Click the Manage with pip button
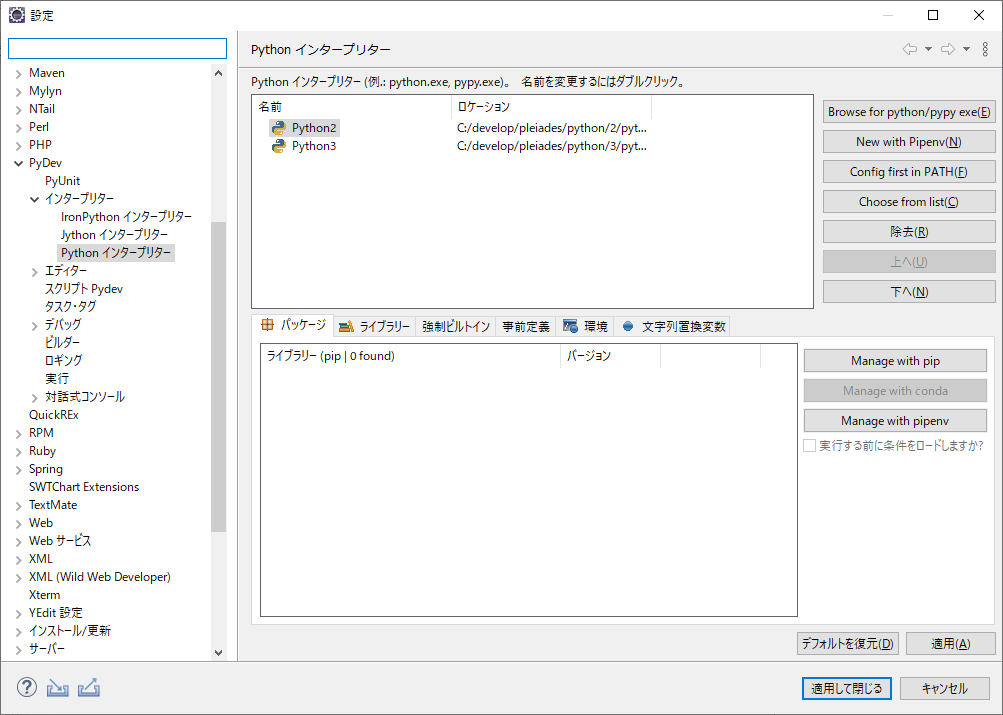 tap(895, 361)
